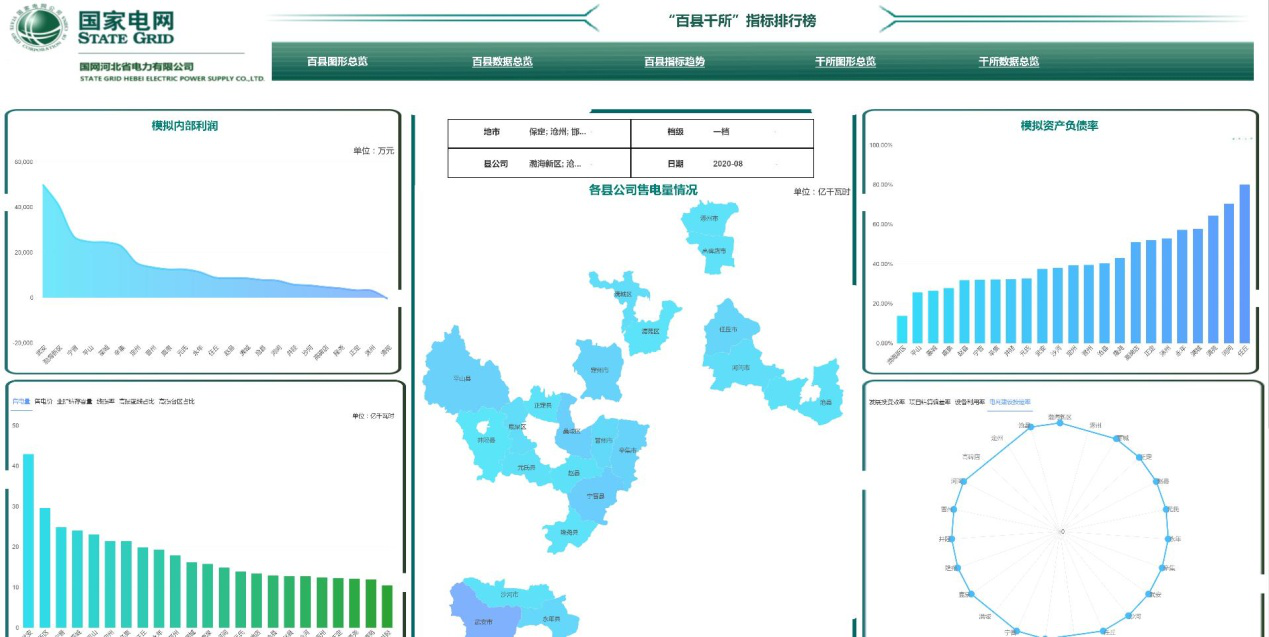Select the 晋州市 region on the map

coord(605,440)
